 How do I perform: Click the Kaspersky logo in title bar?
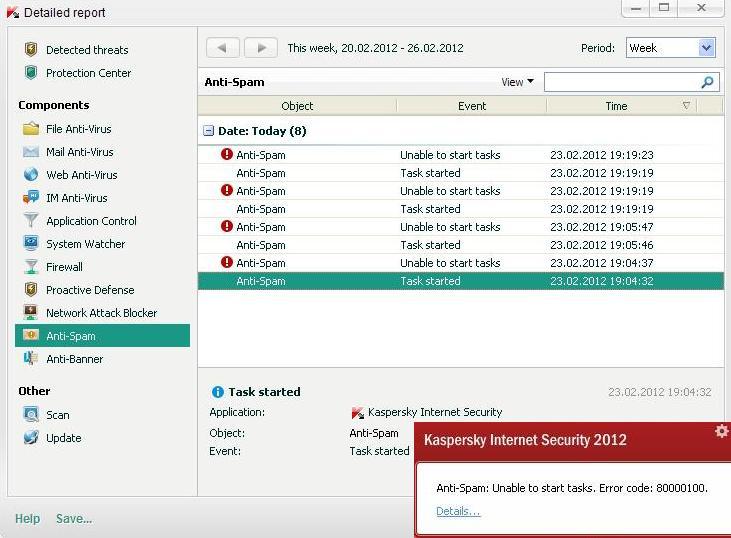point(13,13)
